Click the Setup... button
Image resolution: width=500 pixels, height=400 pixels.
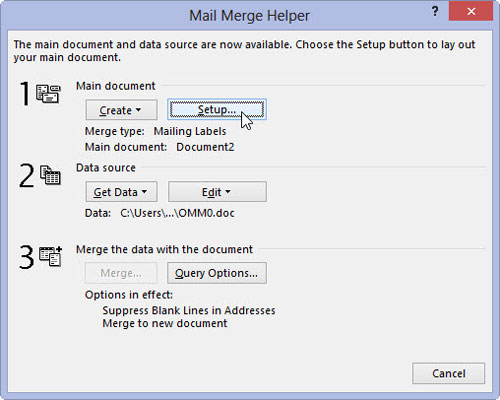(217, 109)
